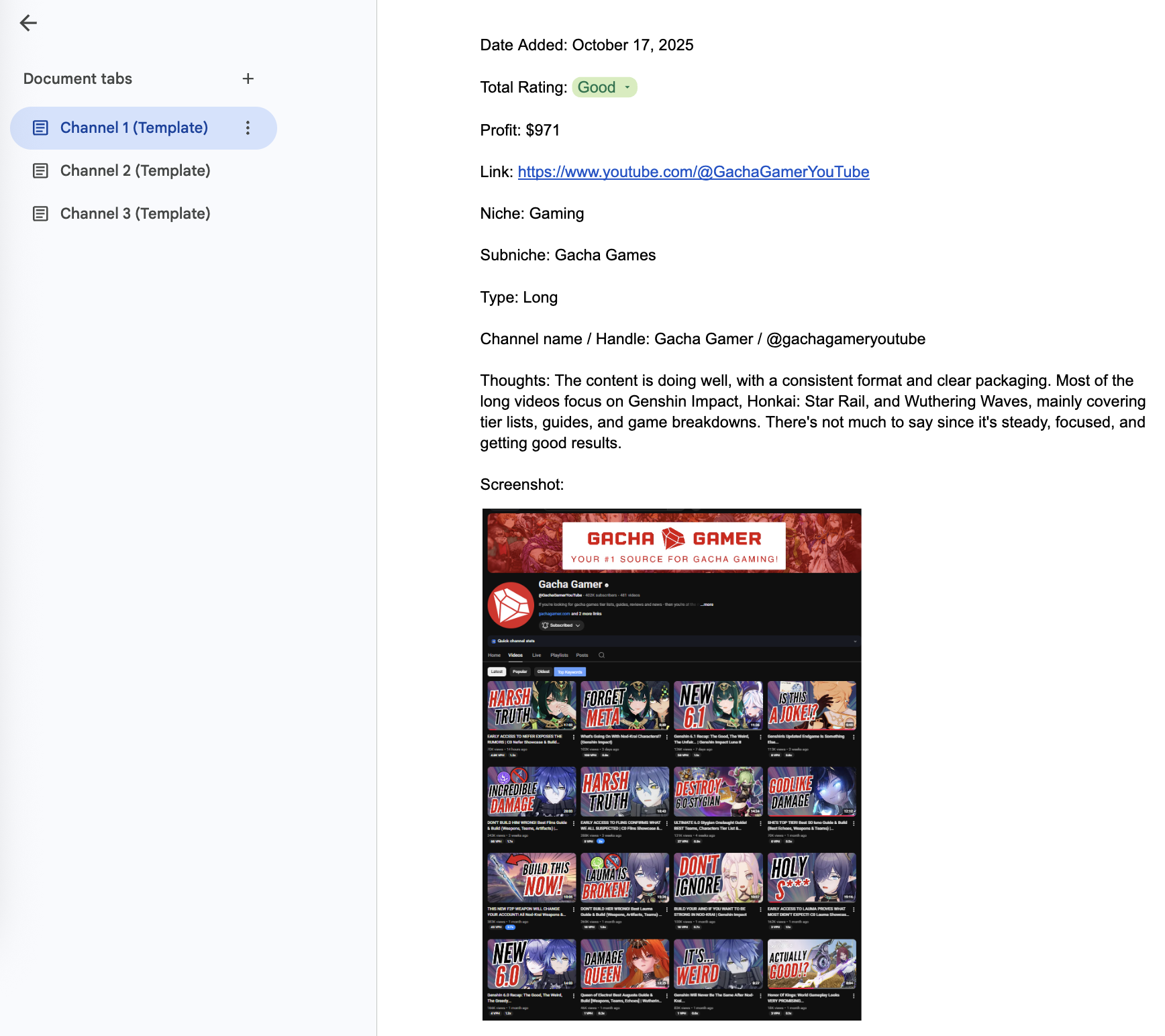This screenshot has height=1036, width=1165.
Task: Click the 'Profit: $971' text
Action: 520,130
